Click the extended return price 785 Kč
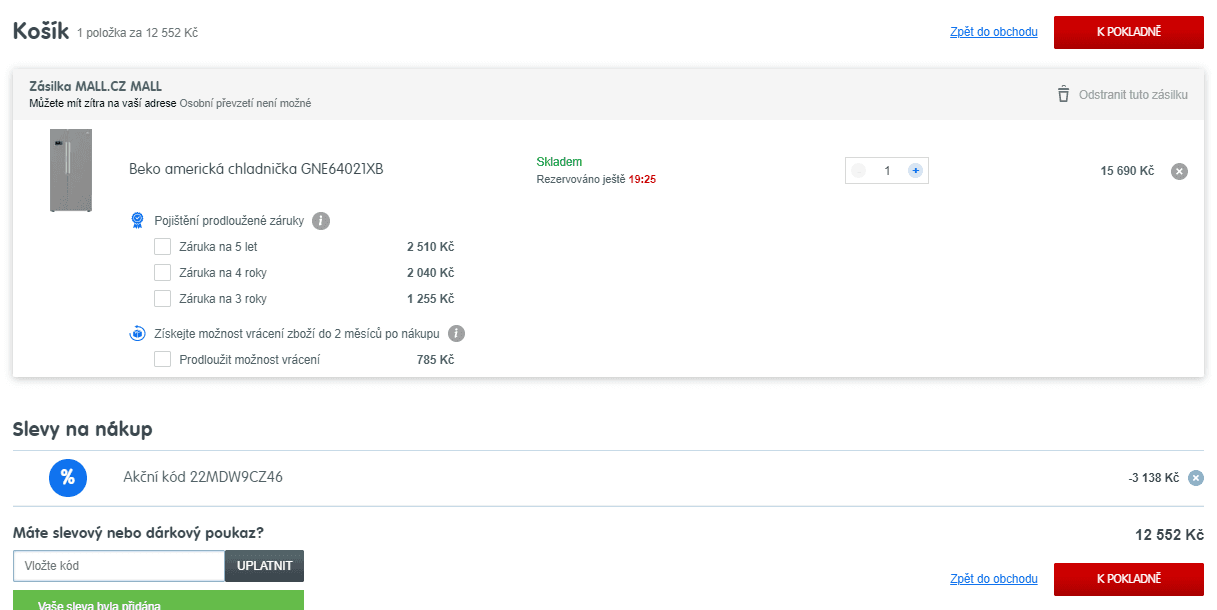This screenshot has width=1217, height=610. pyautogui.click(x=435, y=359)
